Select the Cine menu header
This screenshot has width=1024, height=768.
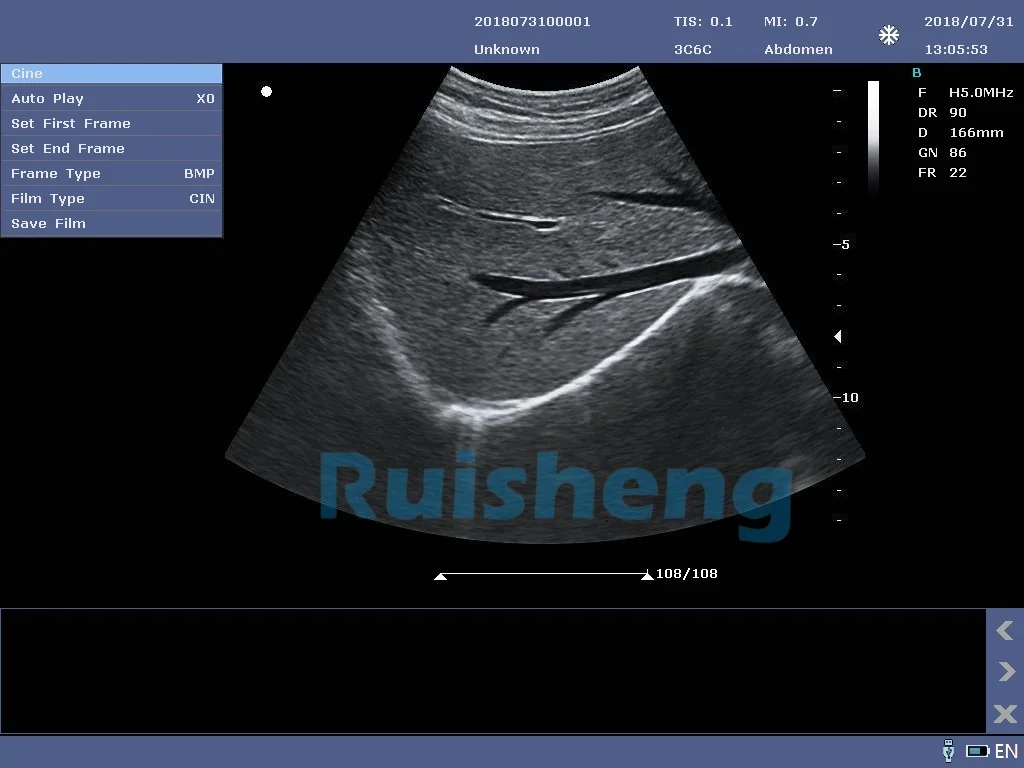click(x=111, y=74)
